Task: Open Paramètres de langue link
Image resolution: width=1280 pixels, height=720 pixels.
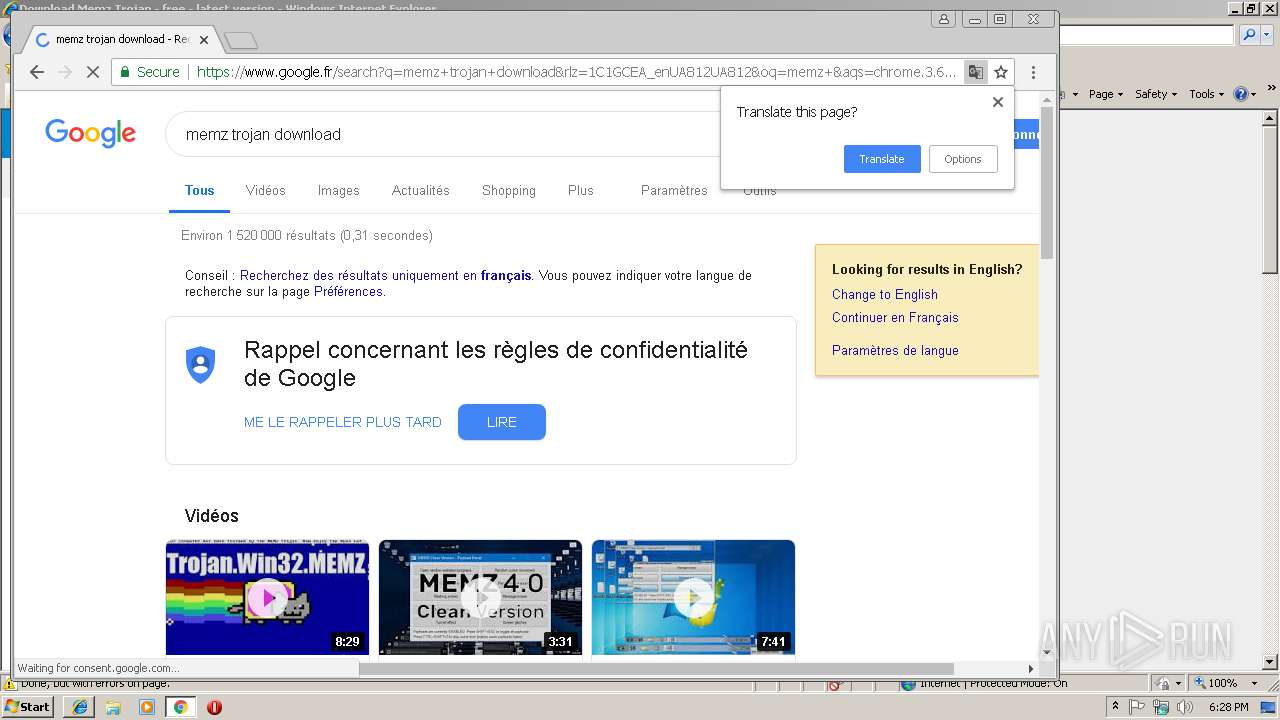Action: [895, 350]
